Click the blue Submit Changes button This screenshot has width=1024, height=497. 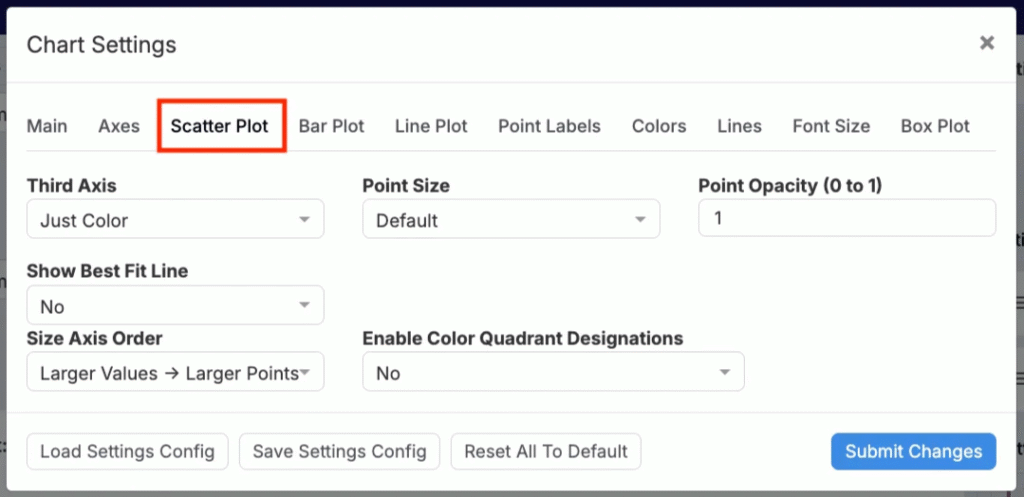(913, 451)
